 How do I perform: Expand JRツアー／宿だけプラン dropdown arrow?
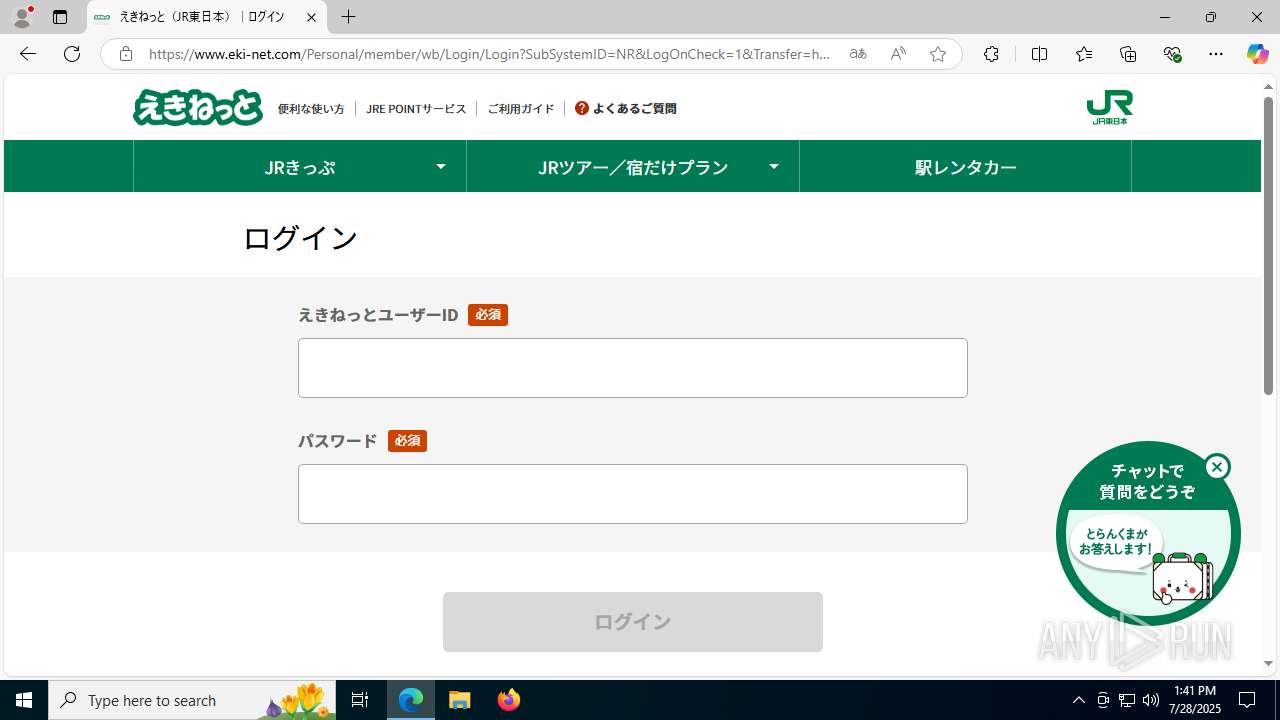[x=774, y=166]
